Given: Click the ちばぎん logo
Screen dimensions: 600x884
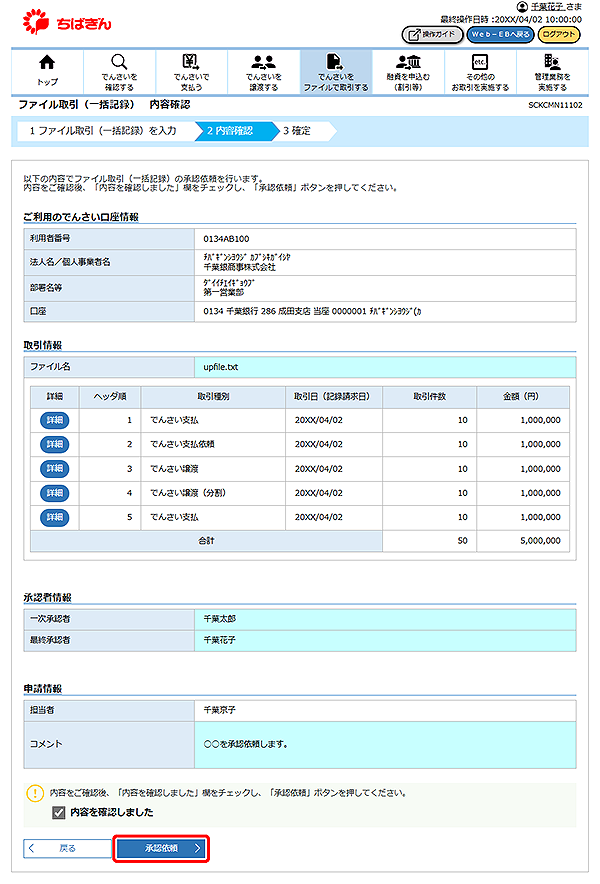Looking at the screenshot, I should 67,23.
